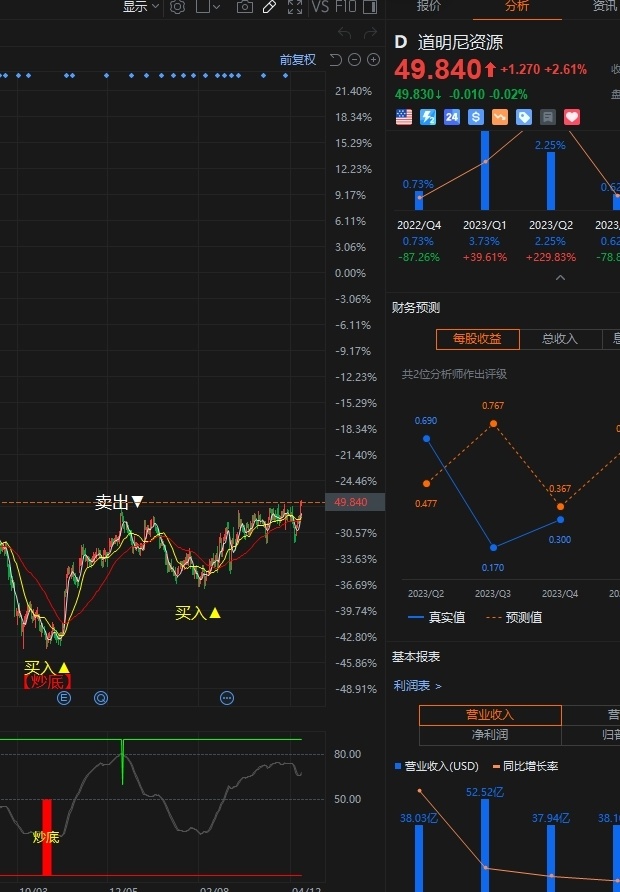Click 共2位分析师作出评级 text

pos(454,374)
